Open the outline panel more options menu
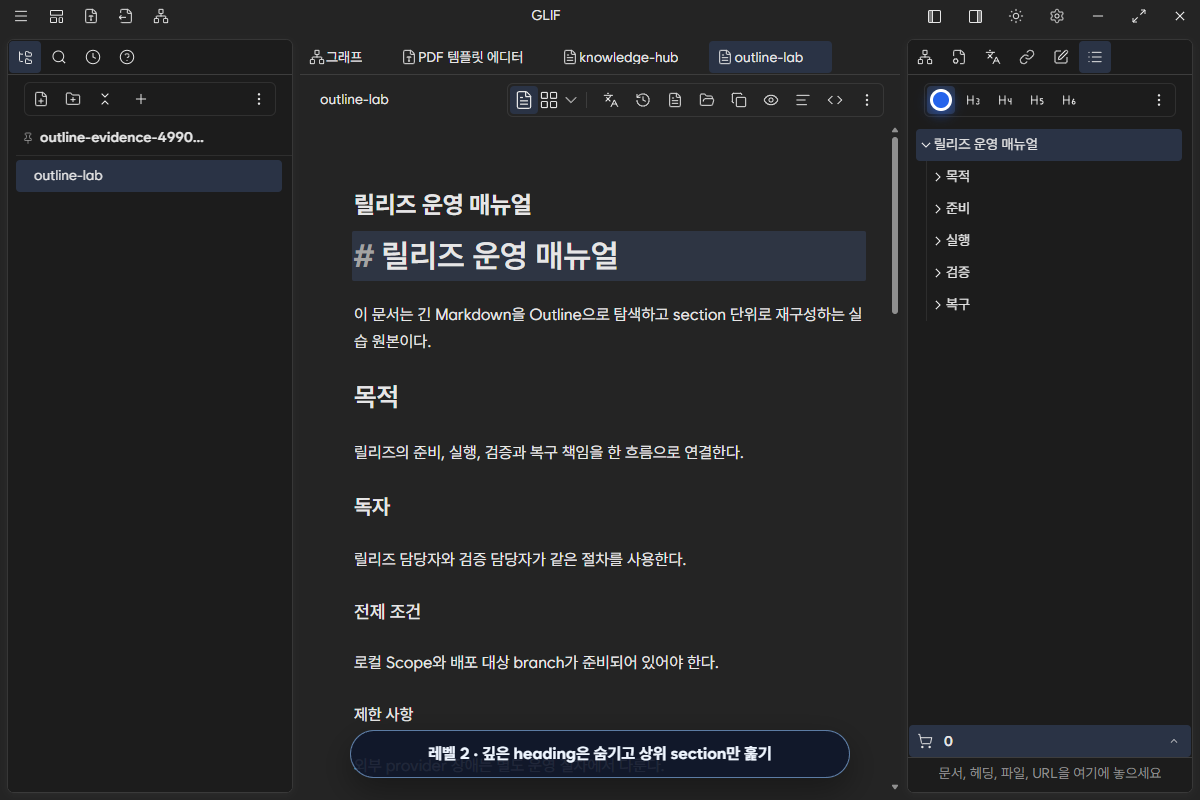The image size is (1200, 800). pyautogui.click(x=1159, y=100)
